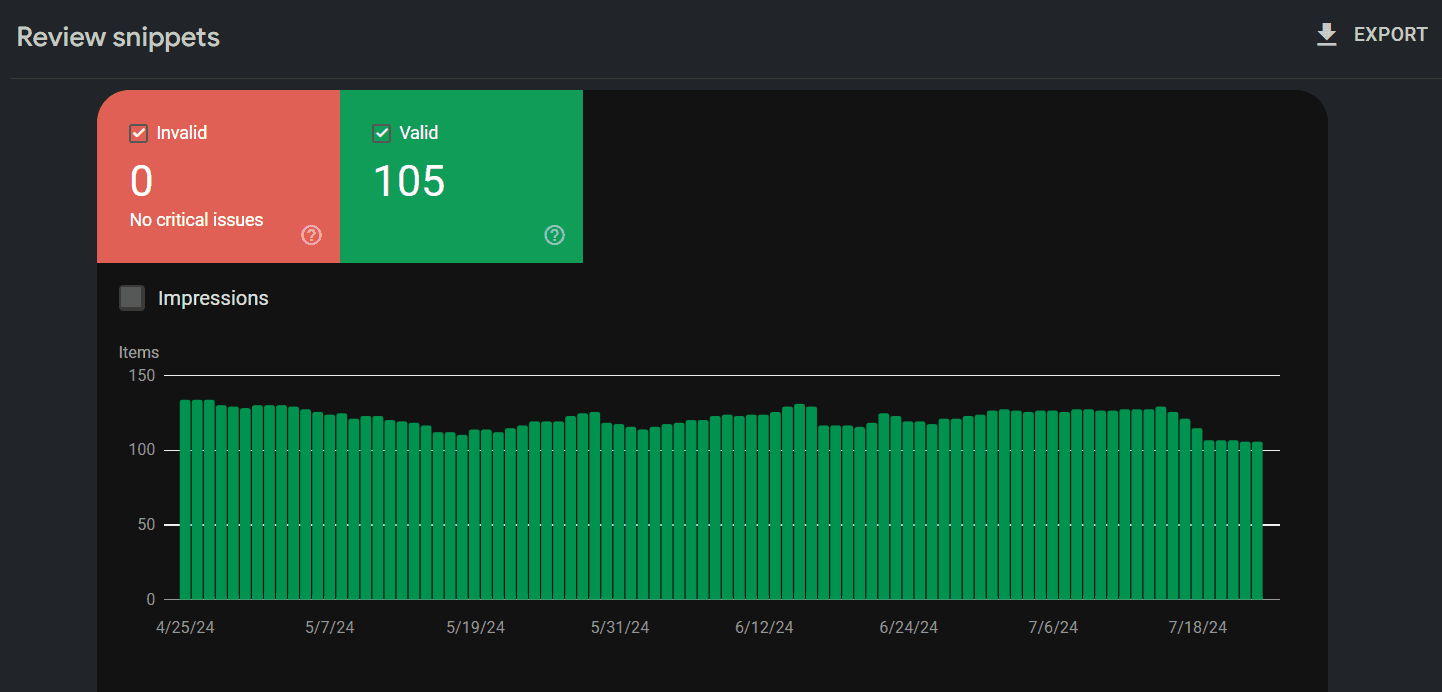
Task: Click the EXPORT button text
Action: coord(1390,35)
